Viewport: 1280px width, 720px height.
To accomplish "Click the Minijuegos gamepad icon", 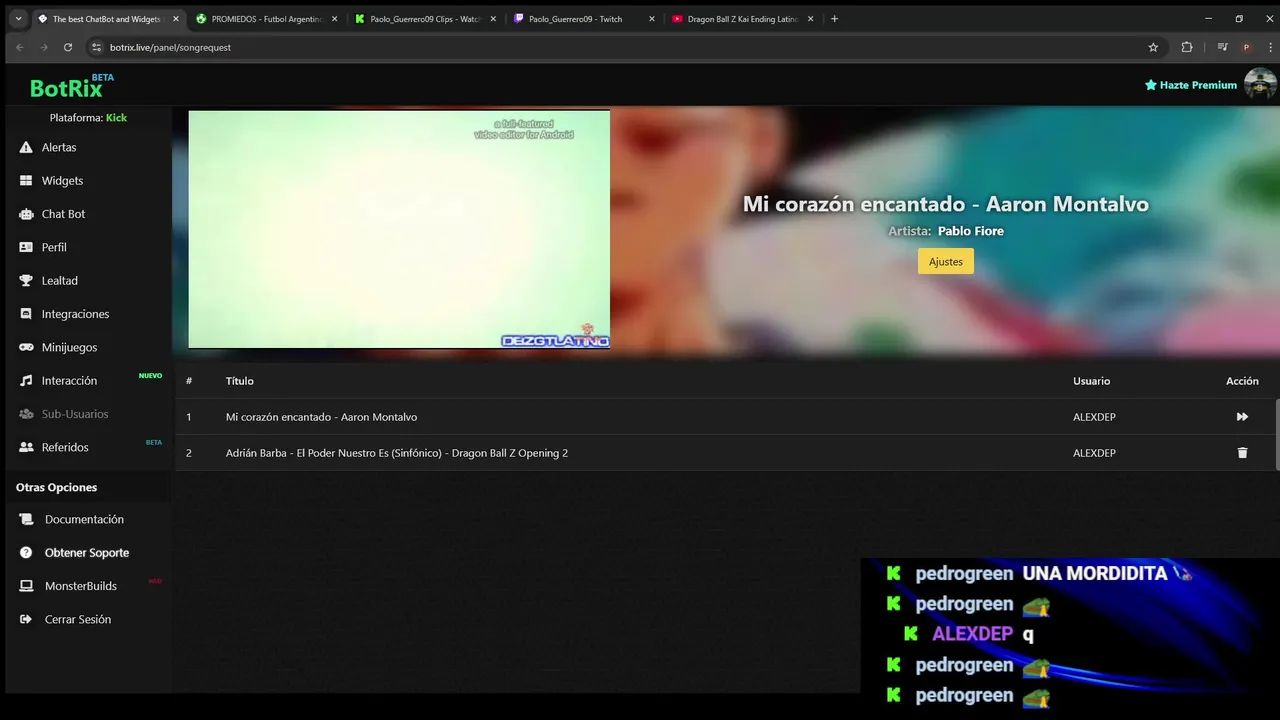I will click(x=26, y=347).
